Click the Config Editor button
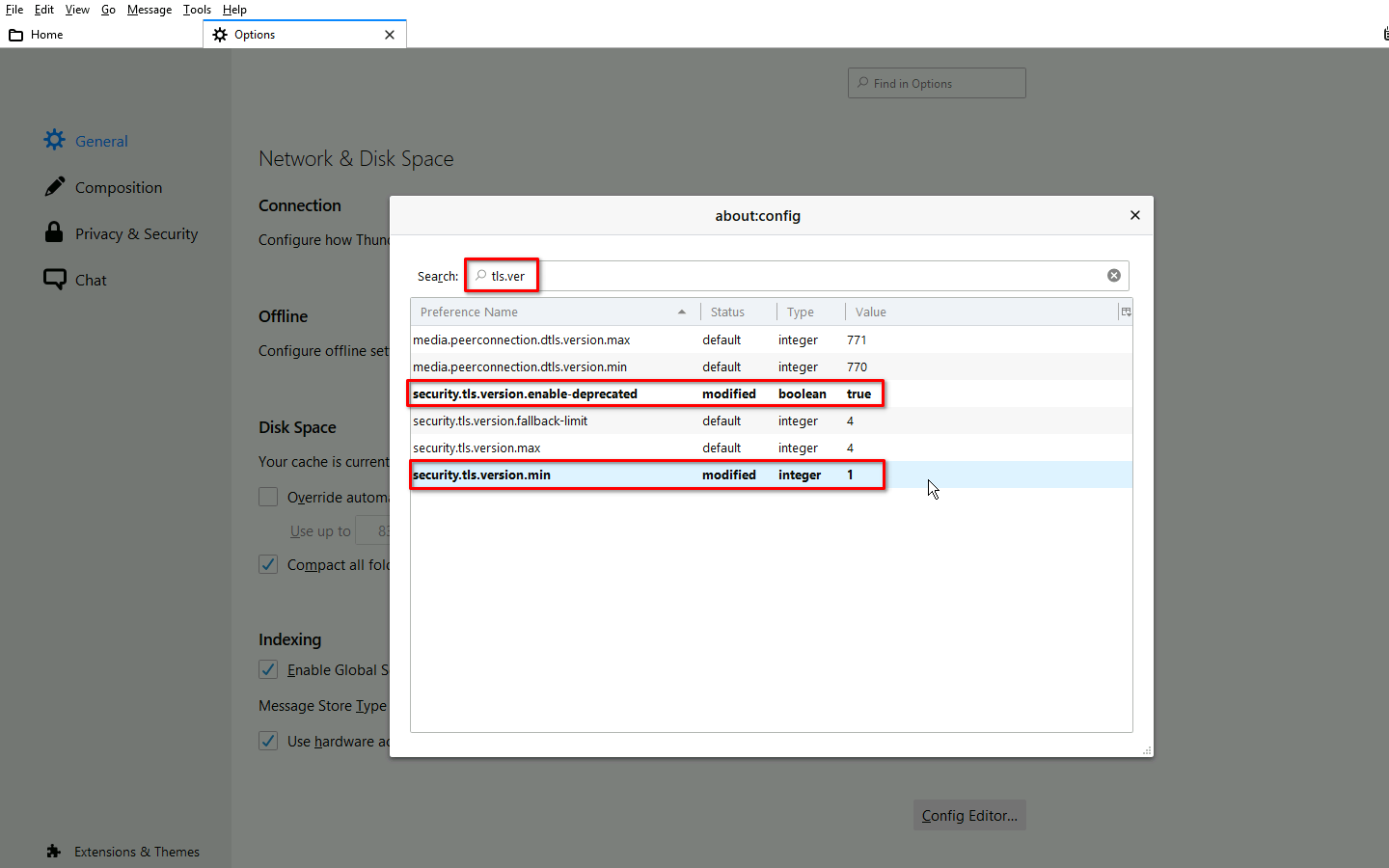The width and height of the screenshot is (1389, 868). coord(969,815)
